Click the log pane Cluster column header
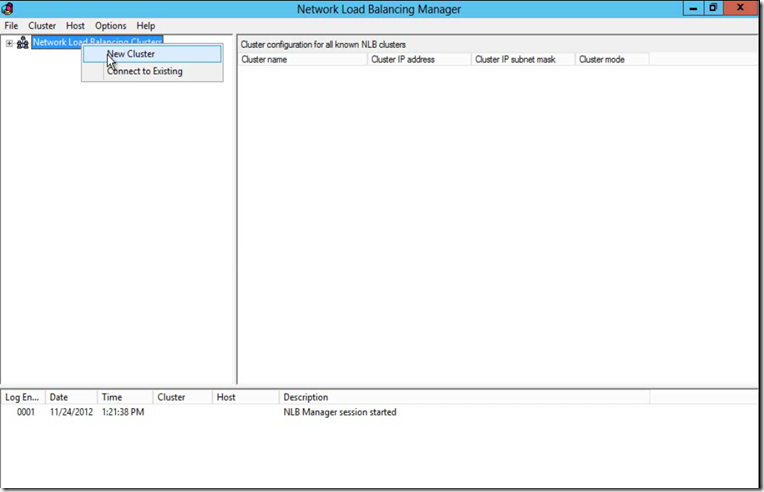This screenshot has width=764, height=492. pos(183,397)
